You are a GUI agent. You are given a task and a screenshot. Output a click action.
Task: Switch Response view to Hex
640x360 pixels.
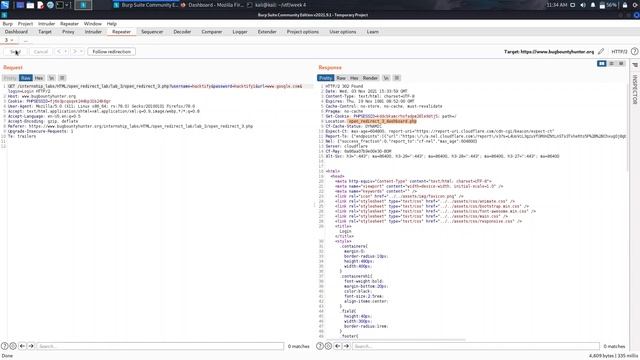coord(354,78)
